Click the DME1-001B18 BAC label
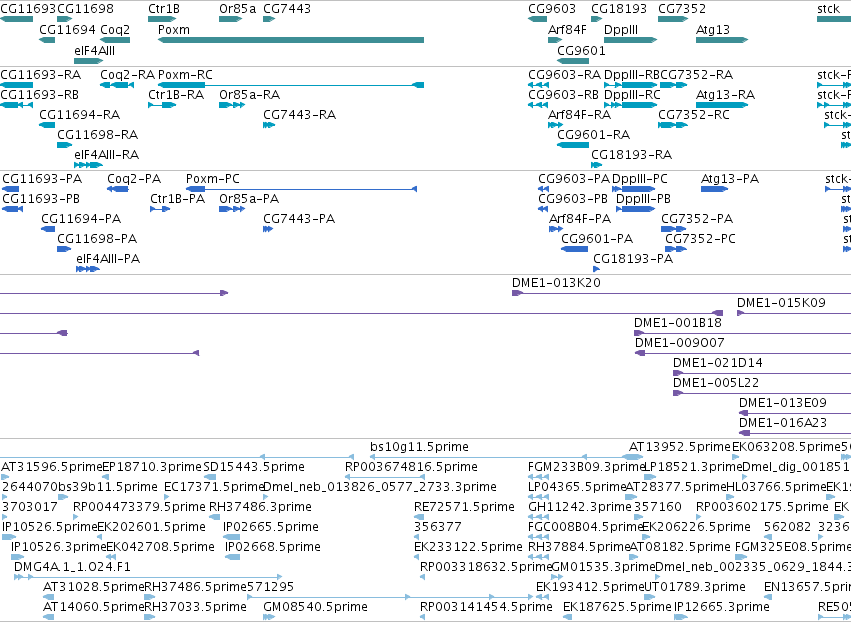The height and width of the screenshot is (622, 851). point(678,323)
